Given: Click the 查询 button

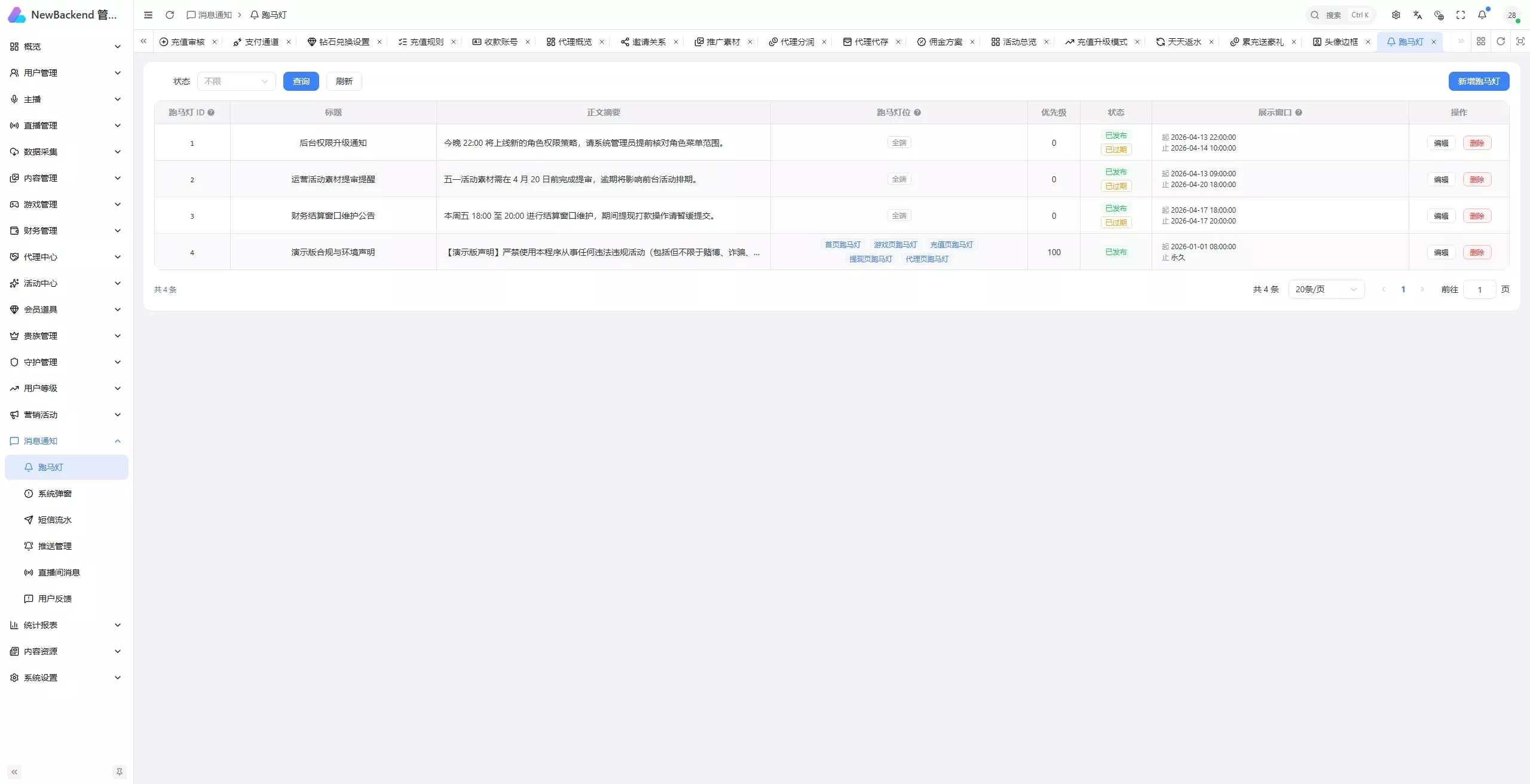Looking at the screenshot, I should (x=301, y=81).
